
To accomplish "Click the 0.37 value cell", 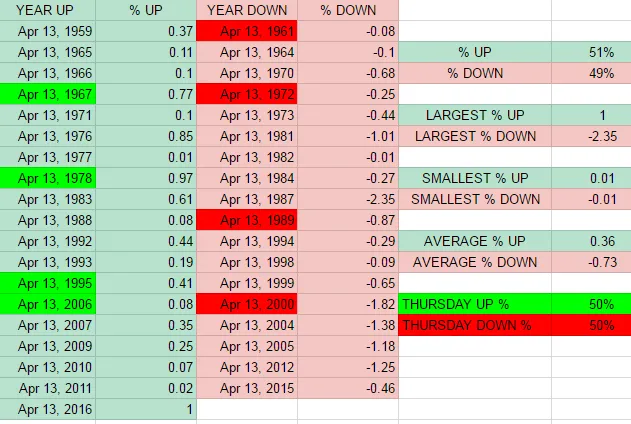I will pyautogui.click(x=146, y=31).
